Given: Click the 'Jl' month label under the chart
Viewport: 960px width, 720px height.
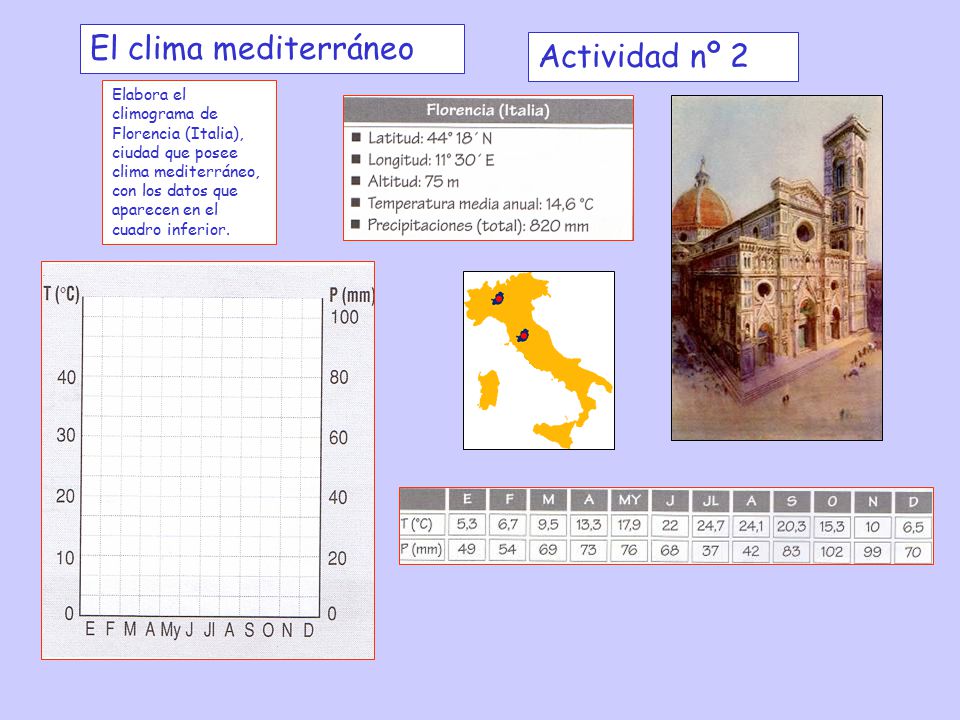Looking at the screenshot, I should tap(209, 629).
